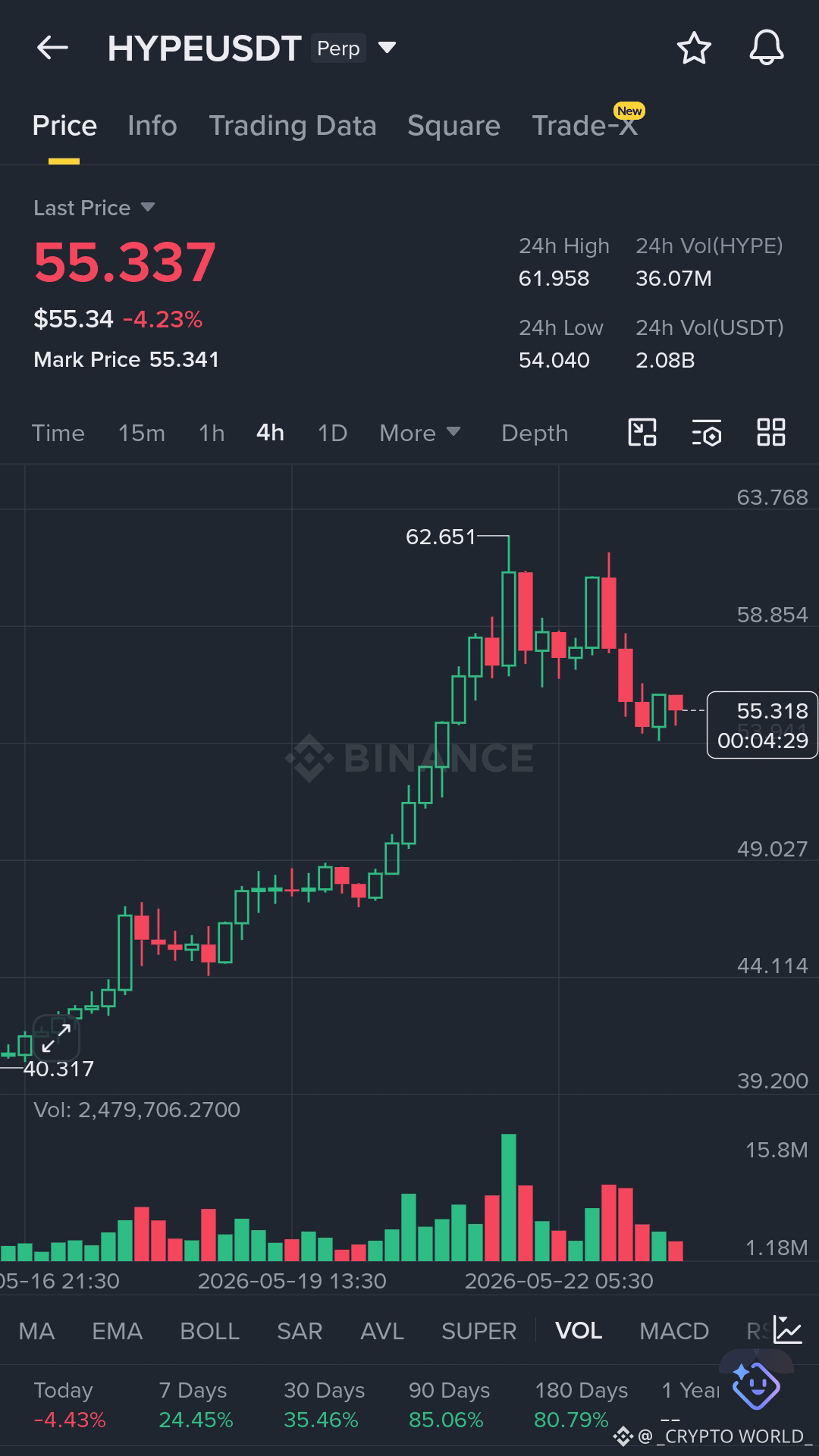The image size is (819, 1456).
Task: Tap the 2026-05-22 05:30 time axis label
Action: pyautogui.click(x=559, y=1281)
